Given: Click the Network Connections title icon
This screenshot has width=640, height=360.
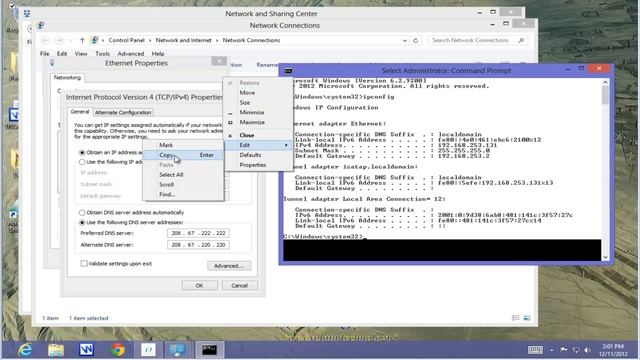Looking at the screenshot, I should [41, 25].
